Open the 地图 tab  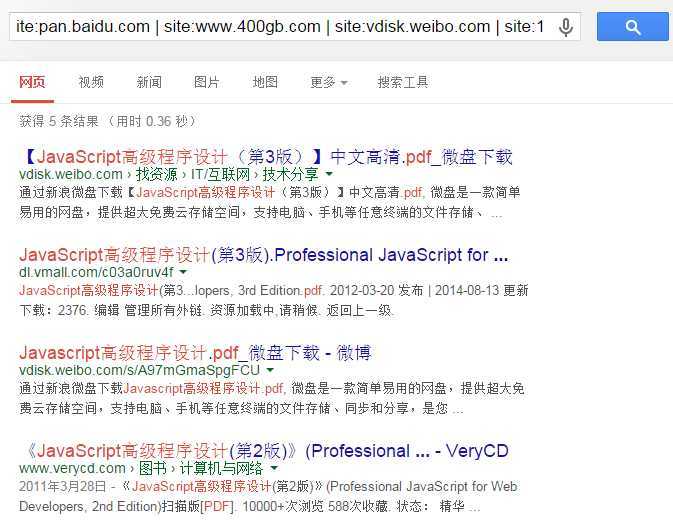[x=265, y=82]
